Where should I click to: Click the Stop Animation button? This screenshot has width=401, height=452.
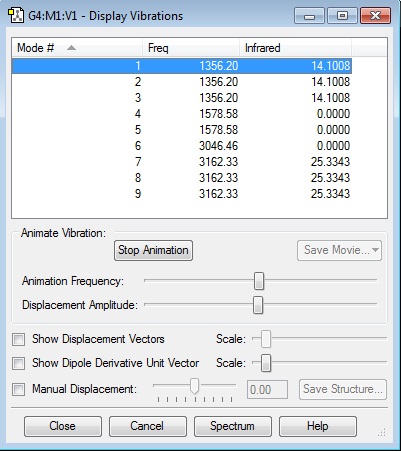153,250
